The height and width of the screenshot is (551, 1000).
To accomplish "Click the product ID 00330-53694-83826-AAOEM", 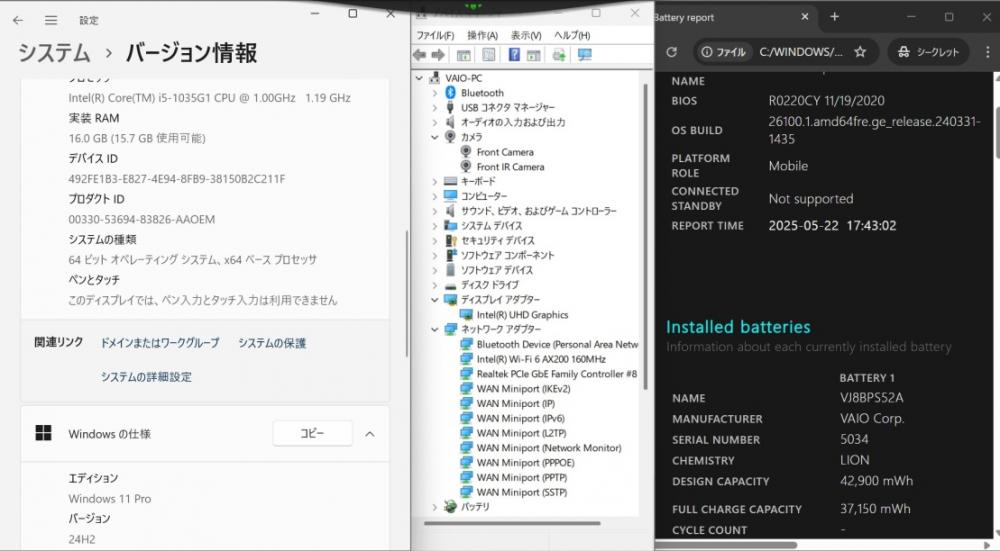I will tap(142, 219).
